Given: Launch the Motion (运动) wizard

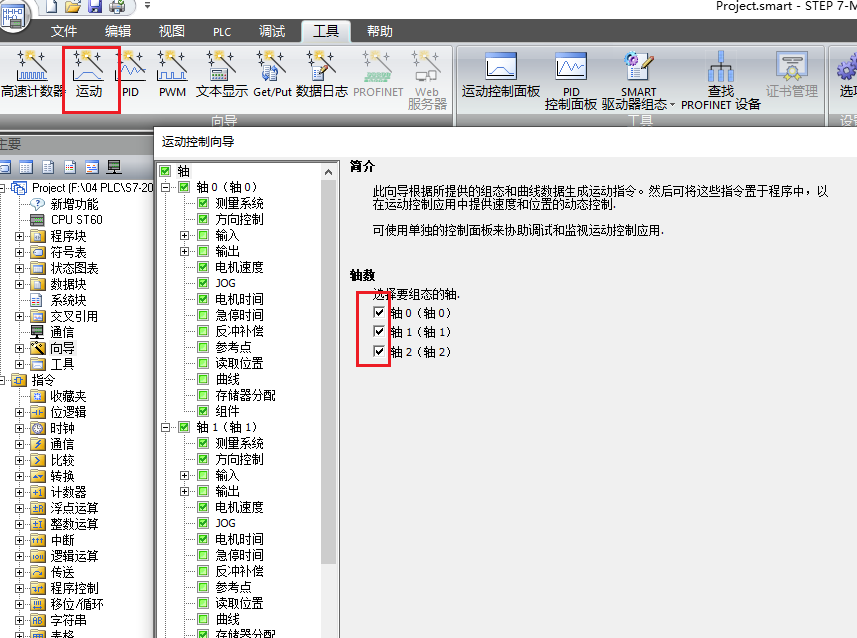Looking at the screenshot, I should [x=89, y=74].
